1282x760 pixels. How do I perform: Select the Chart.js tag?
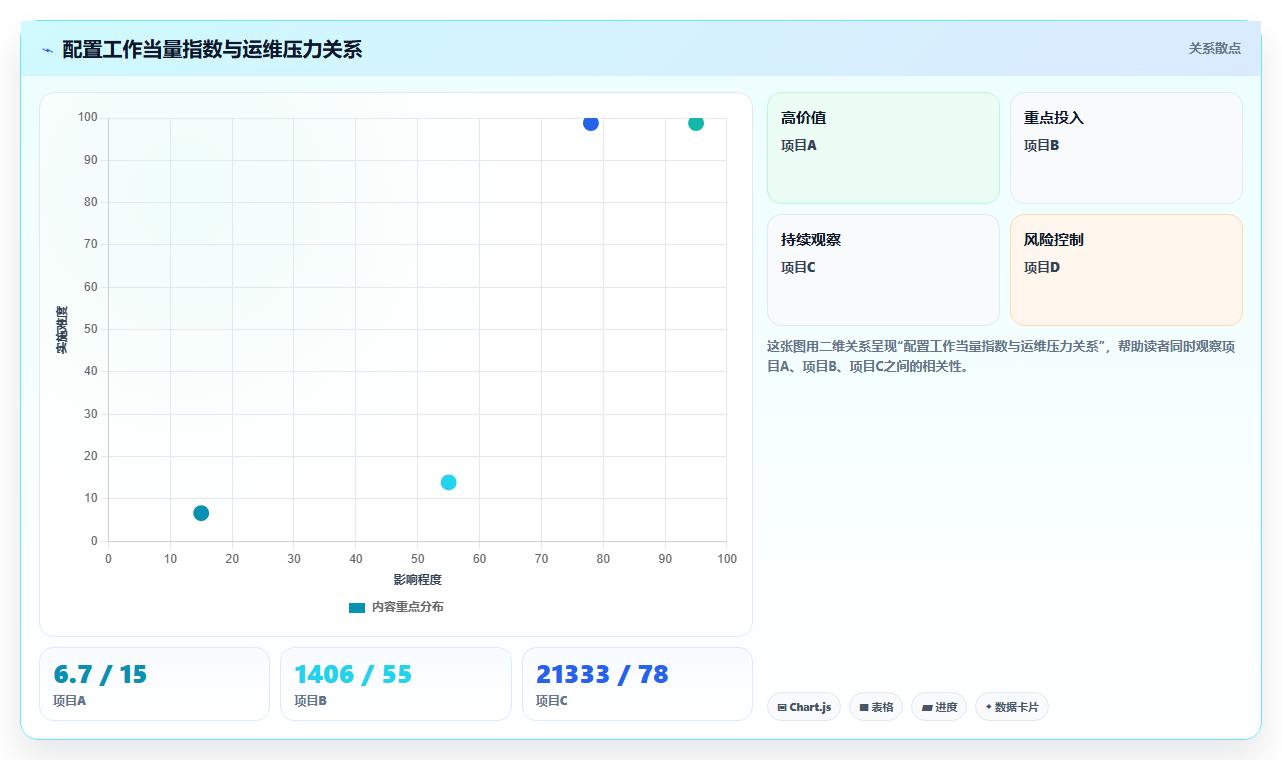click(804, 707)
